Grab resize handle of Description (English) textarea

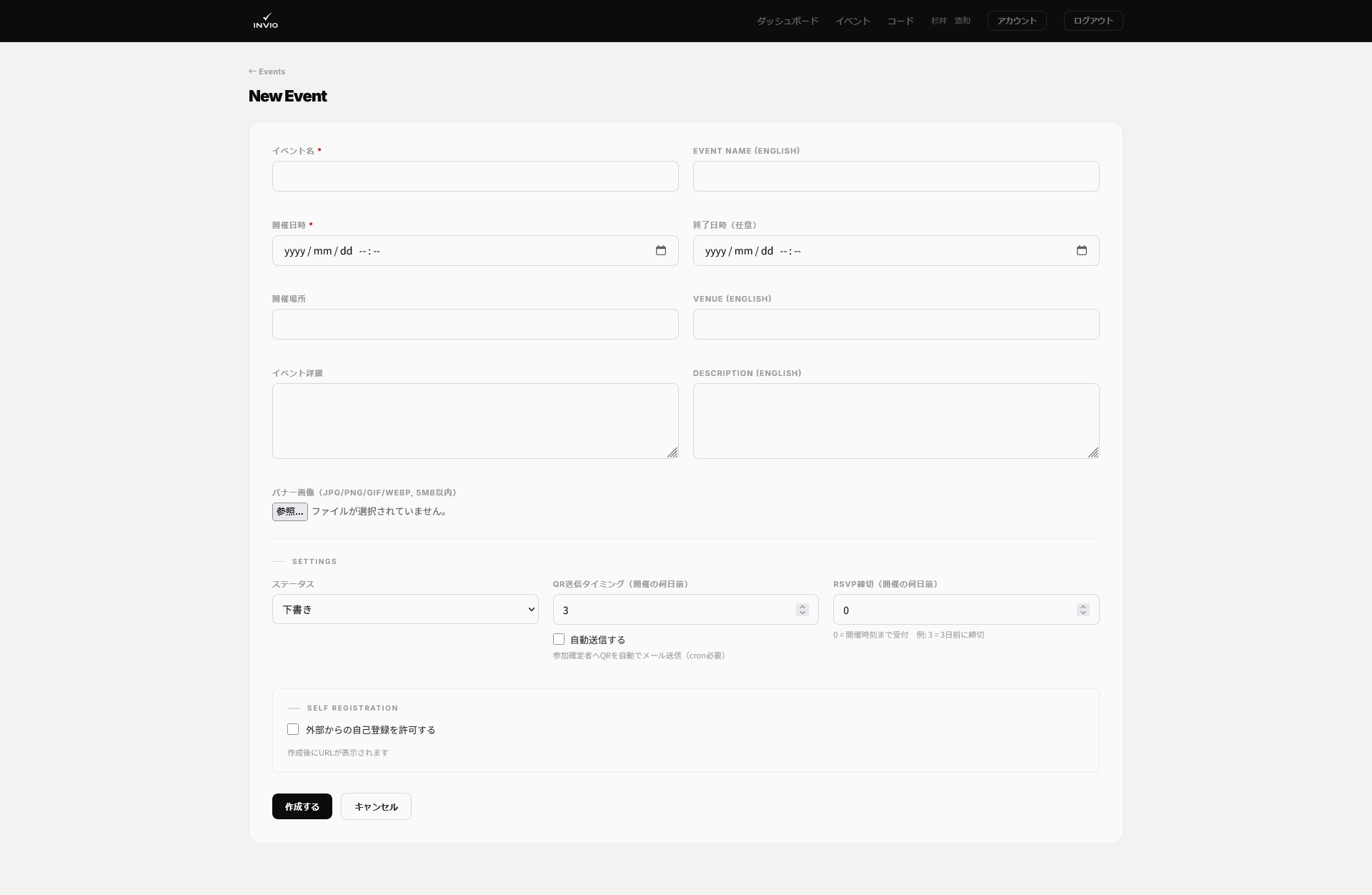coord(1093,453)
